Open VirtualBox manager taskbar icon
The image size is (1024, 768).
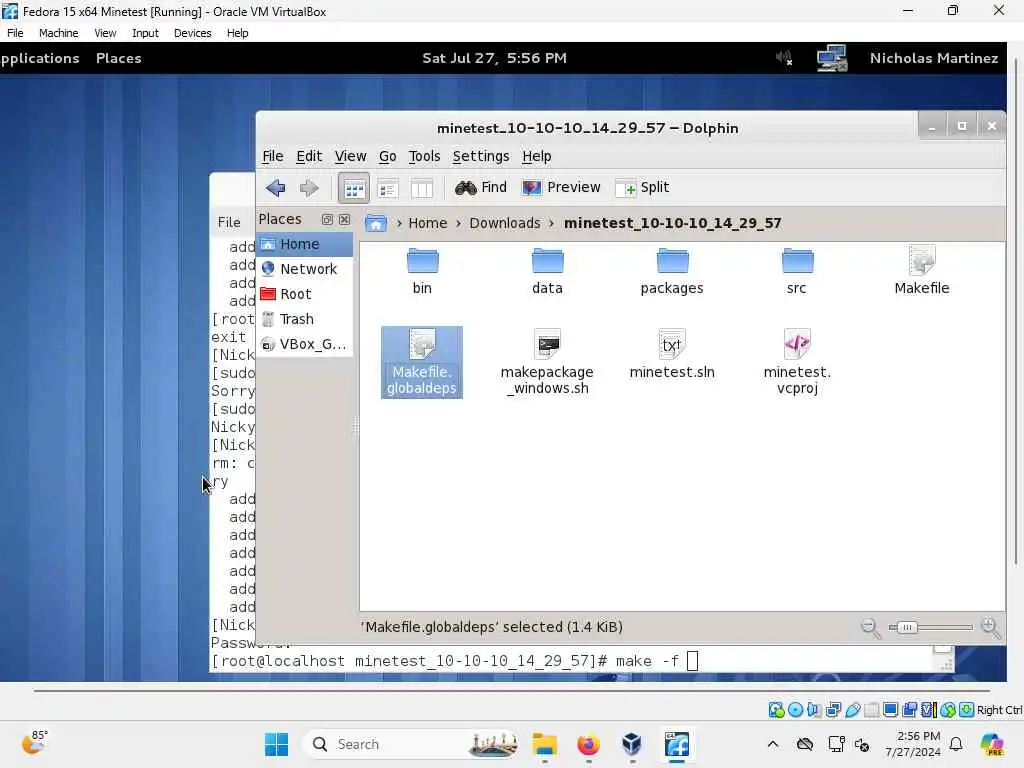(x=632, y=744)
